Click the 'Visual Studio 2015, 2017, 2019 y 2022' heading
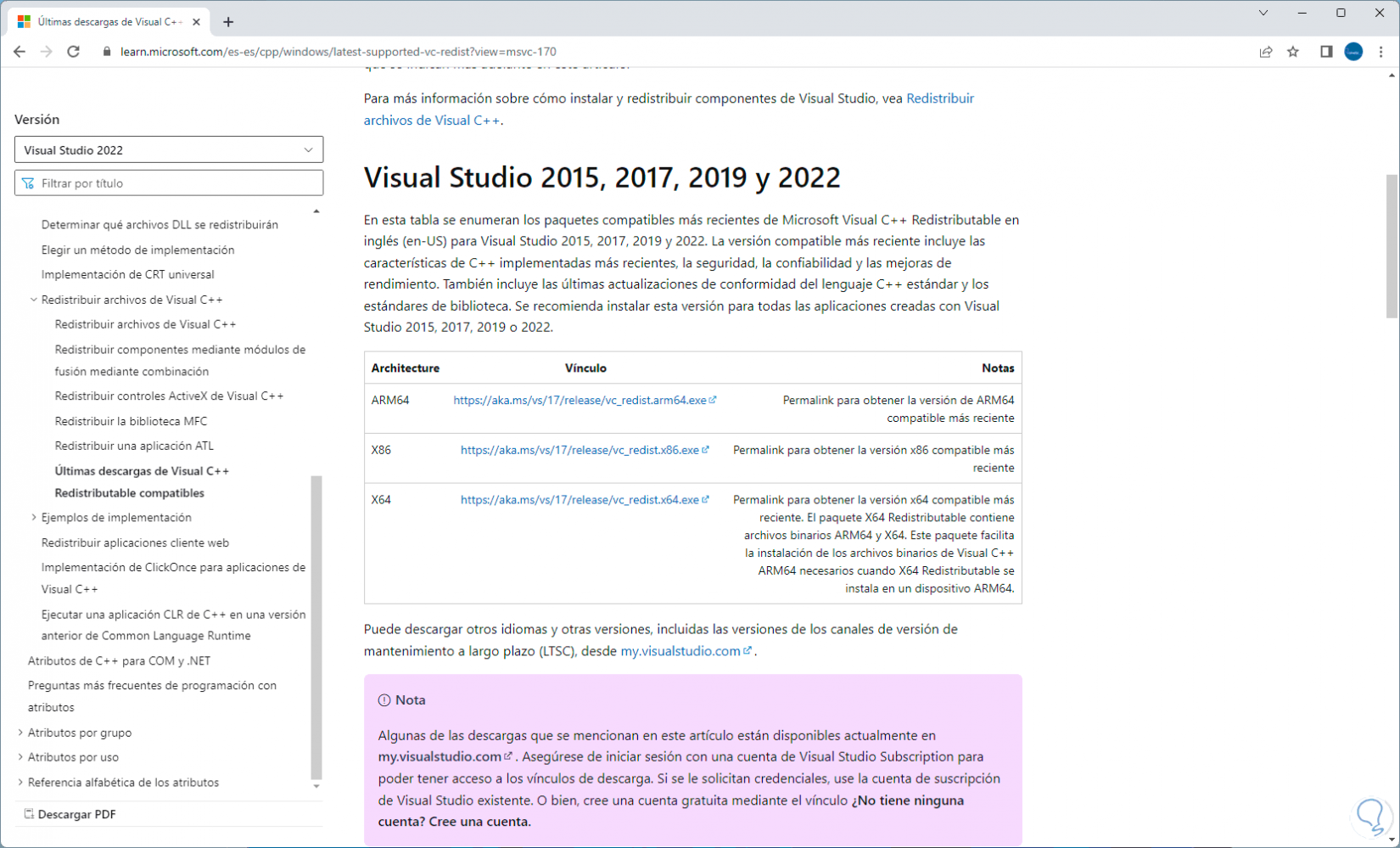Viewport: 1400px width, 848px height. (x=602, y=177)
